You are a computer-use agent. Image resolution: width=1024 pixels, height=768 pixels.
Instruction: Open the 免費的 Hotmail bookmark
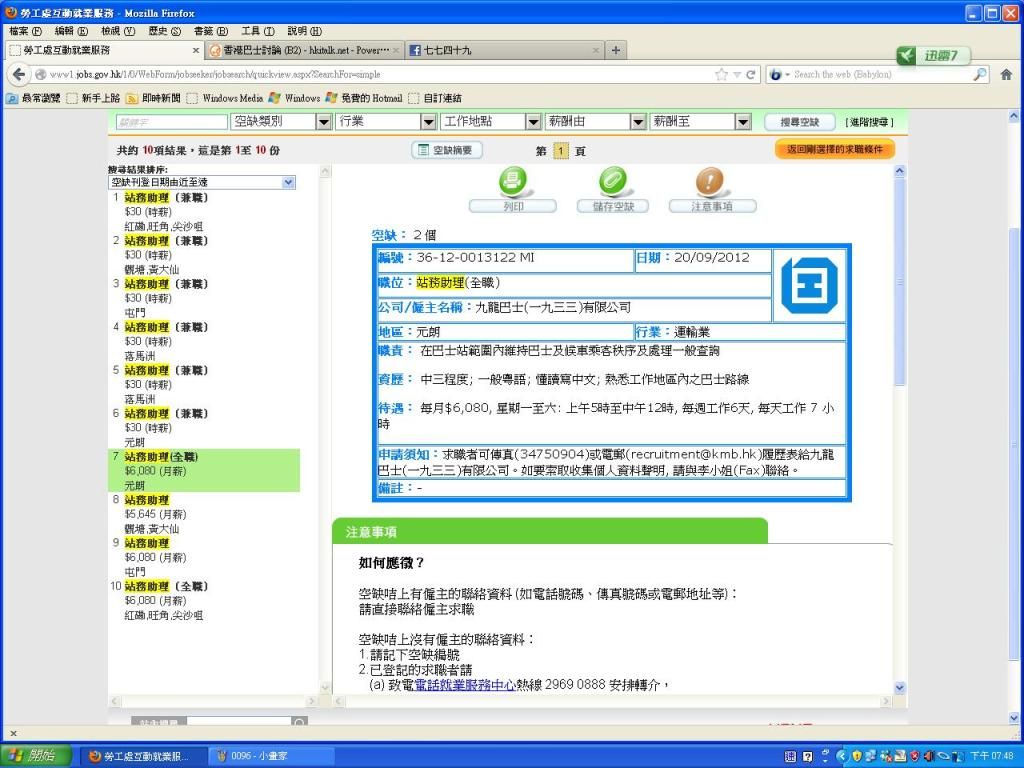click(x=364, y=98)
